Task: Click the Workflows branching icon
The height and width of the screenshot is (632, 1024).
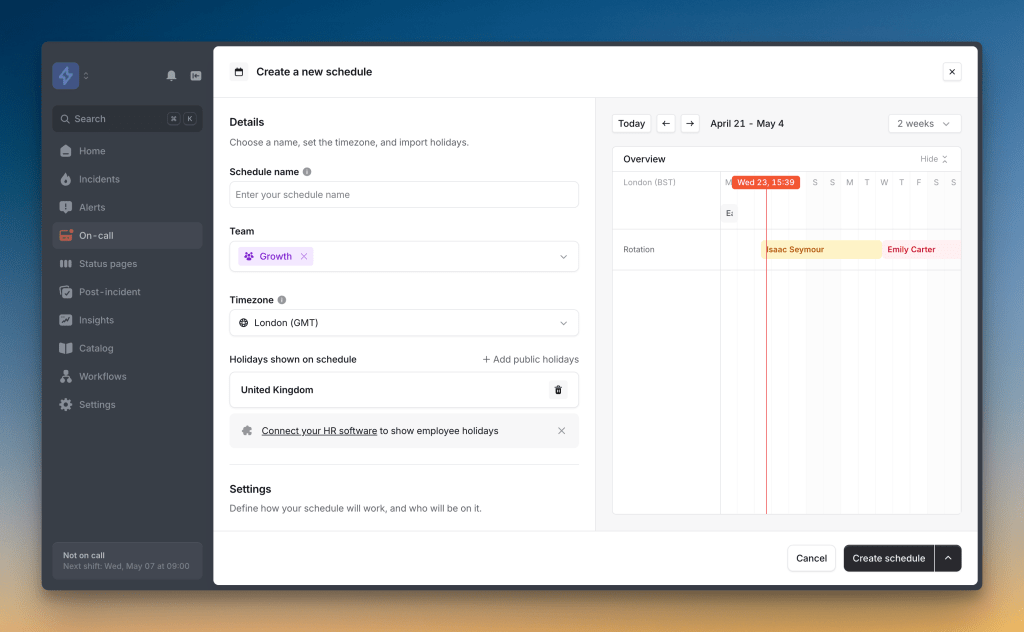Action: [67, 375]
